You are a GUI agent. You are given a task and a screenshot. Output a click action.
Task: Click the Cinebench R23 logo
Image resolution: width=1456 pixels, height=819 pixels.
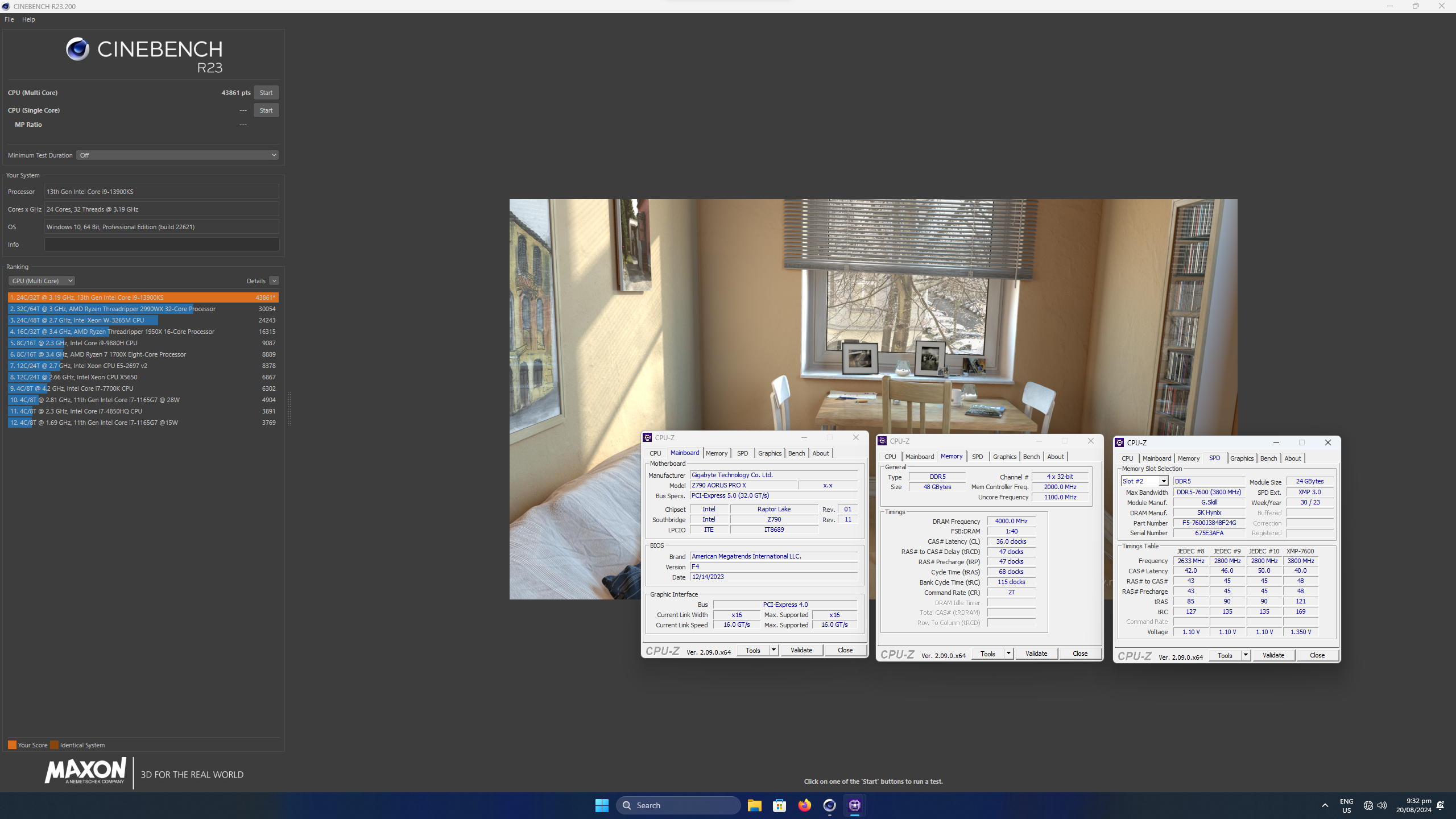pyautogui.click(x=144, y=56)
